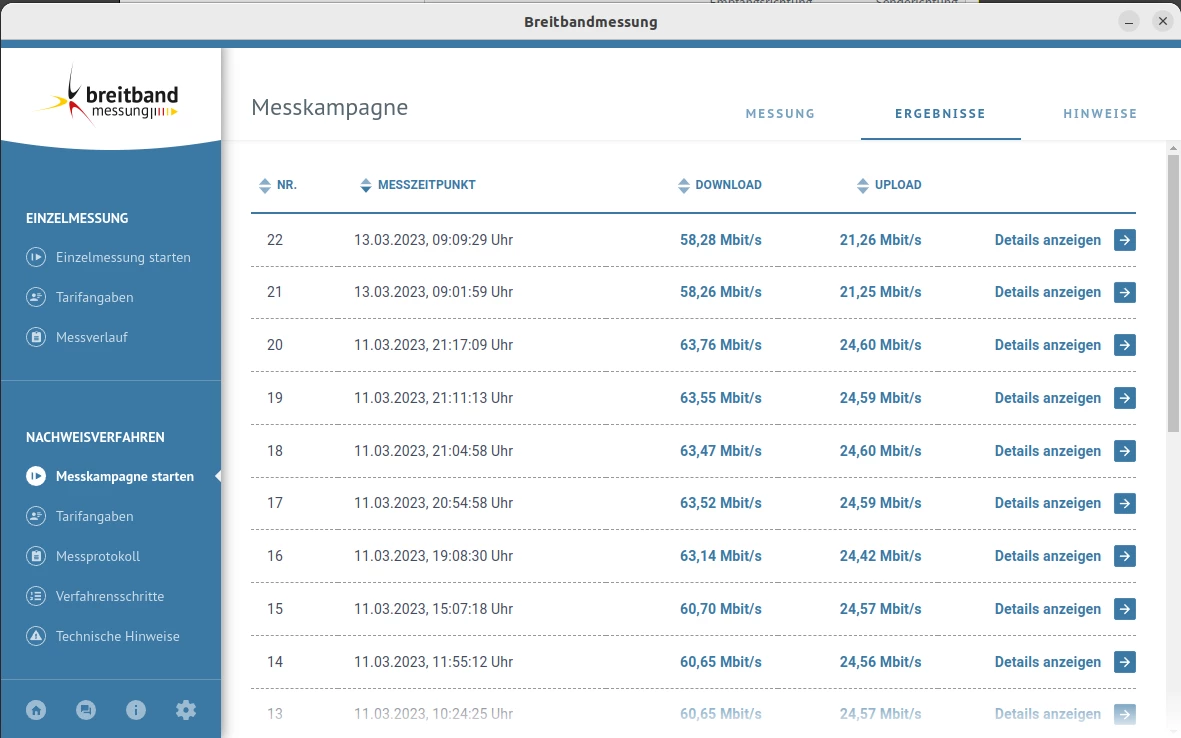Click timestamp 13.03.2023, 09:09:29 Uhr
Image resolution: width=1181 pixels, height=738 pixels.
click(433, 240)
